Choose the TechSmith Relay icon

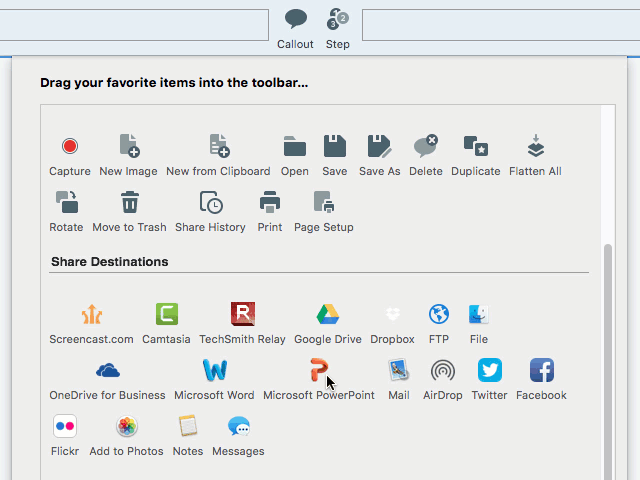click(243, 314)
